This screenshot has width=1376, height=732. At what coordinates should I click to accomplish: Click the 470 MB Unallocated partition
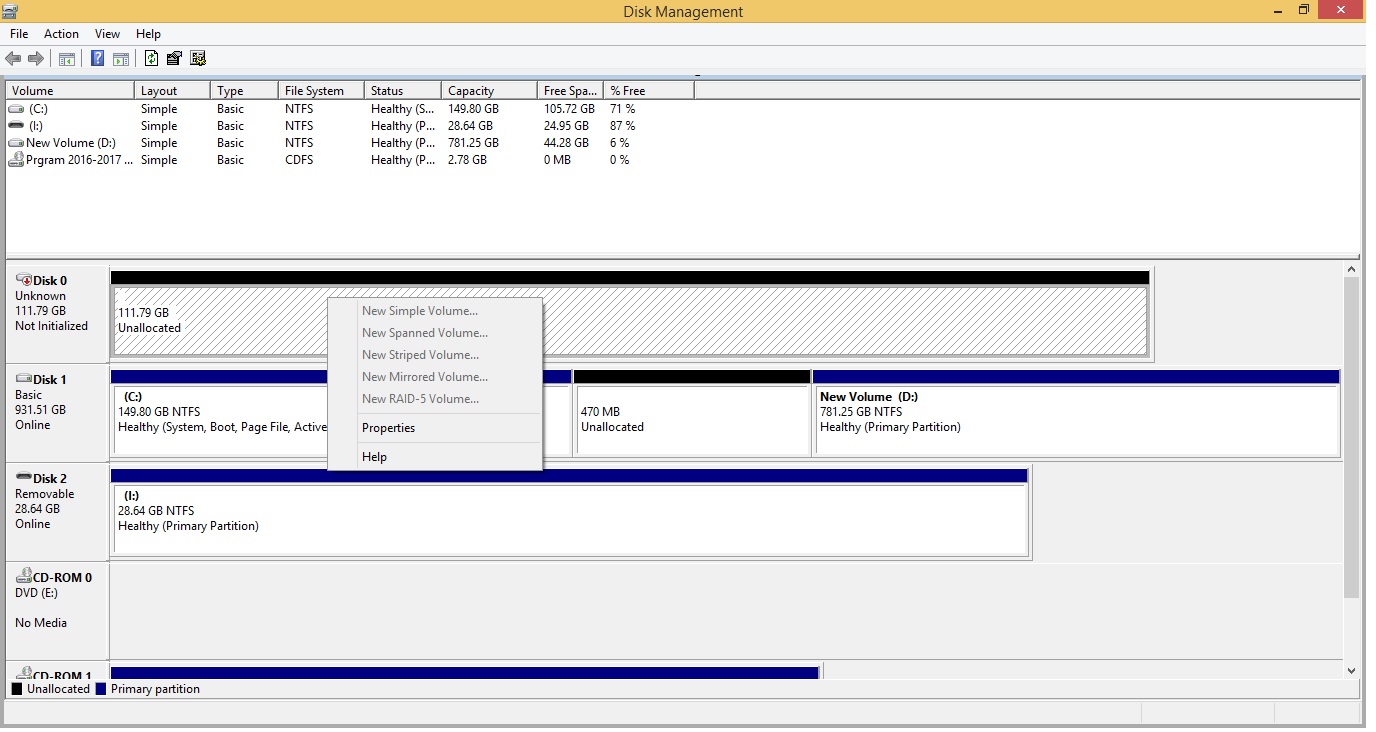pyautogui.click(x=691, y=420)
